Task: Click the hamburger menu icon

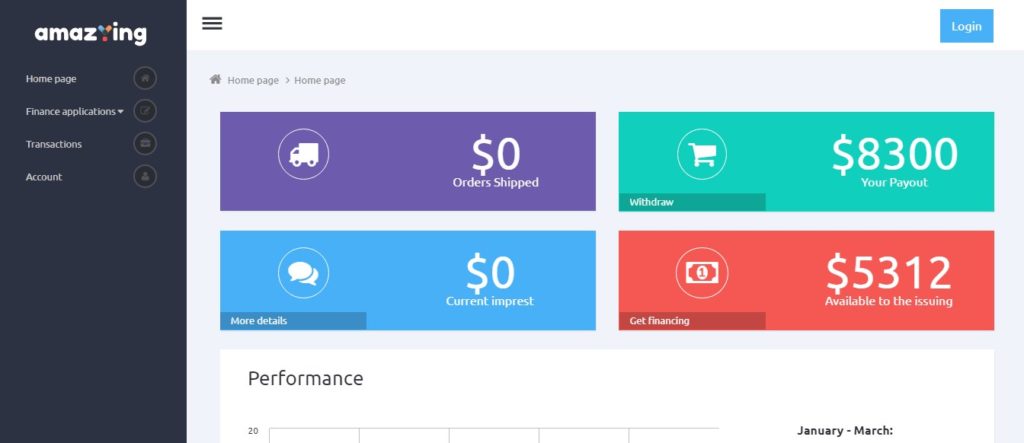Action: (212, 24)
